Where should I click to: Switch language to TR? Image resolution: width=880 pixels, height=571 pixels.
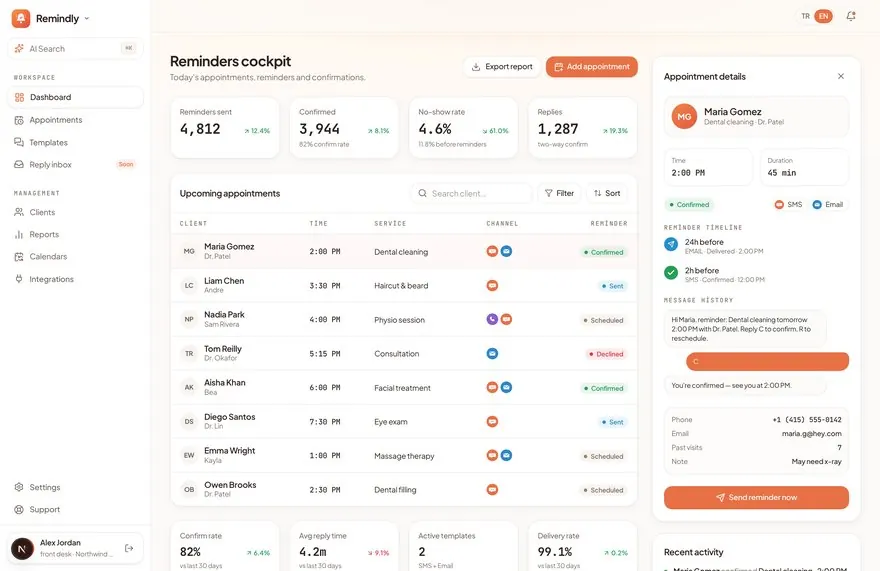(805, 16)
